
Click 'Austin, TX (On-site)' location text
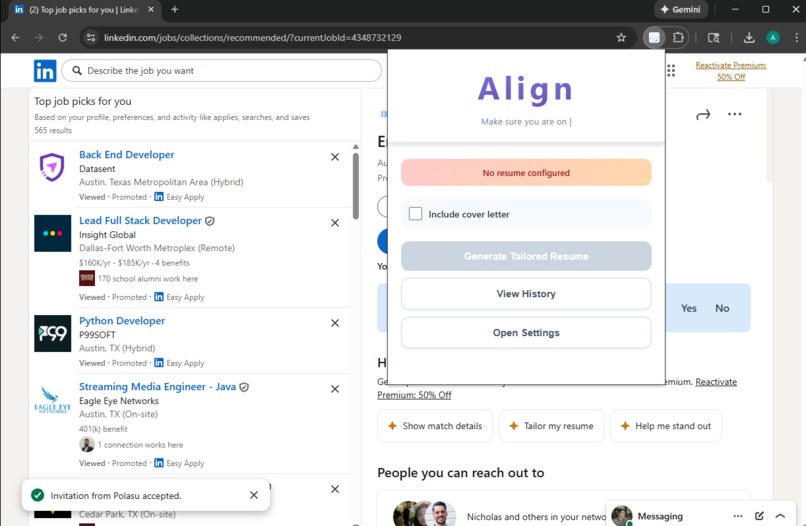(118, 414)
